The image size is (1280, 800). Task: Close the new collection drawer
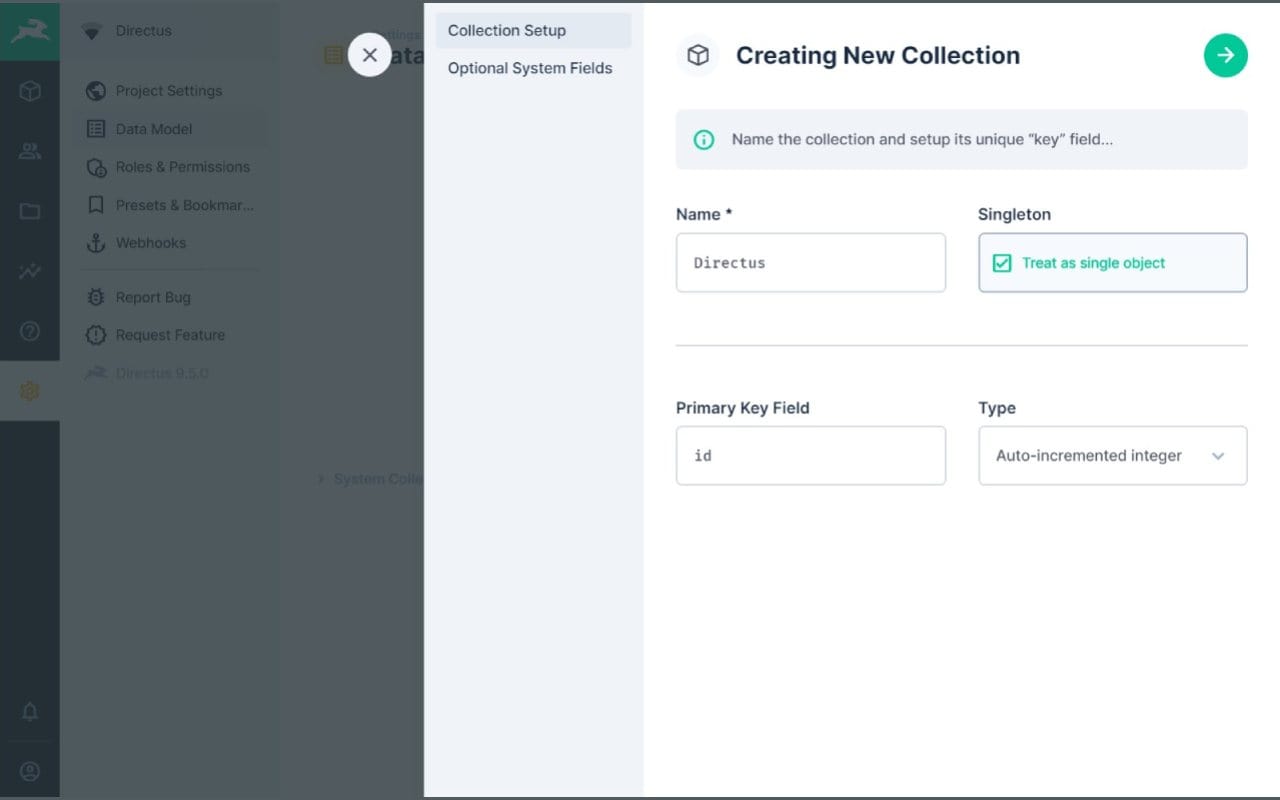point(370,55)
